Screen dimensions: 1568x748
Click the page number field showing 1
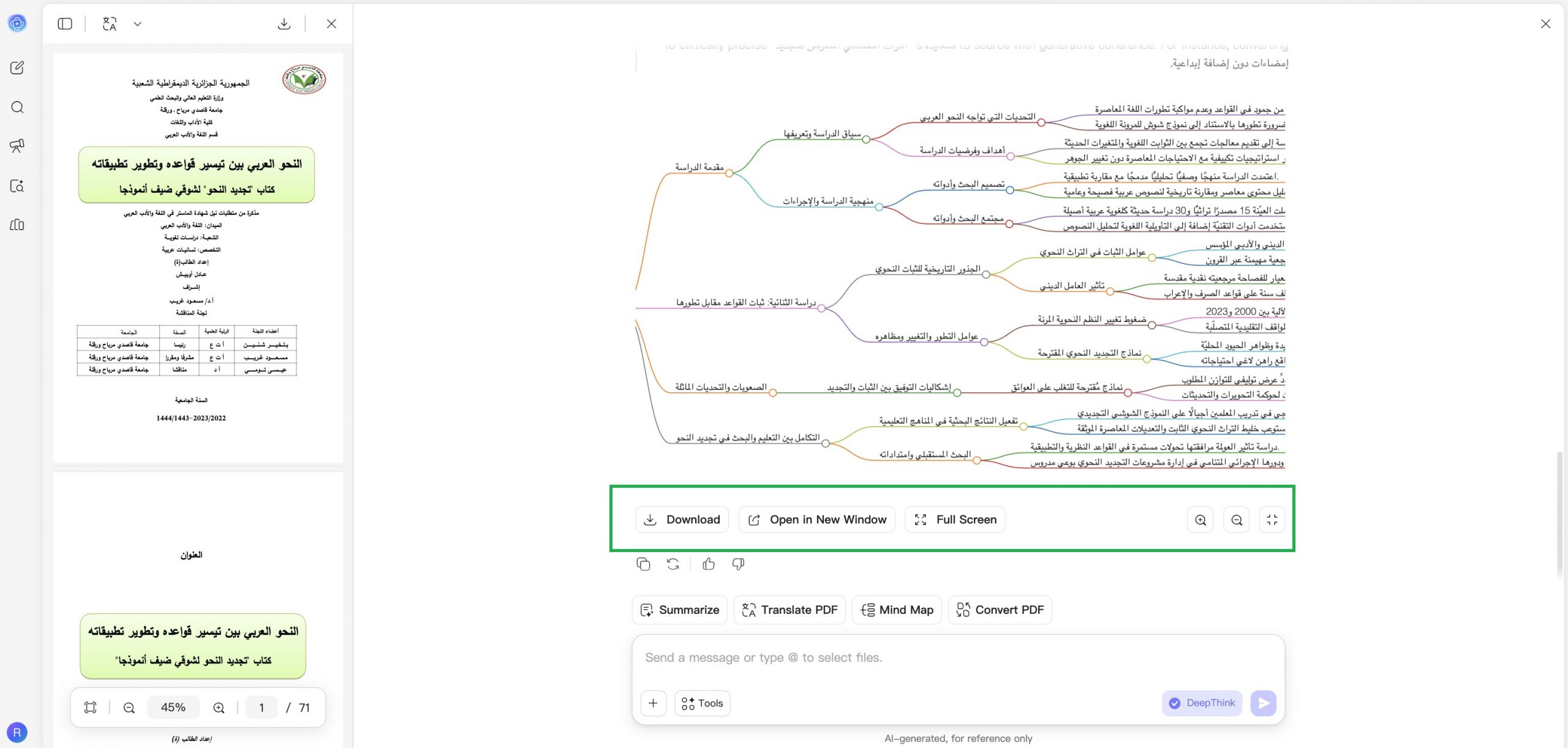262,708
